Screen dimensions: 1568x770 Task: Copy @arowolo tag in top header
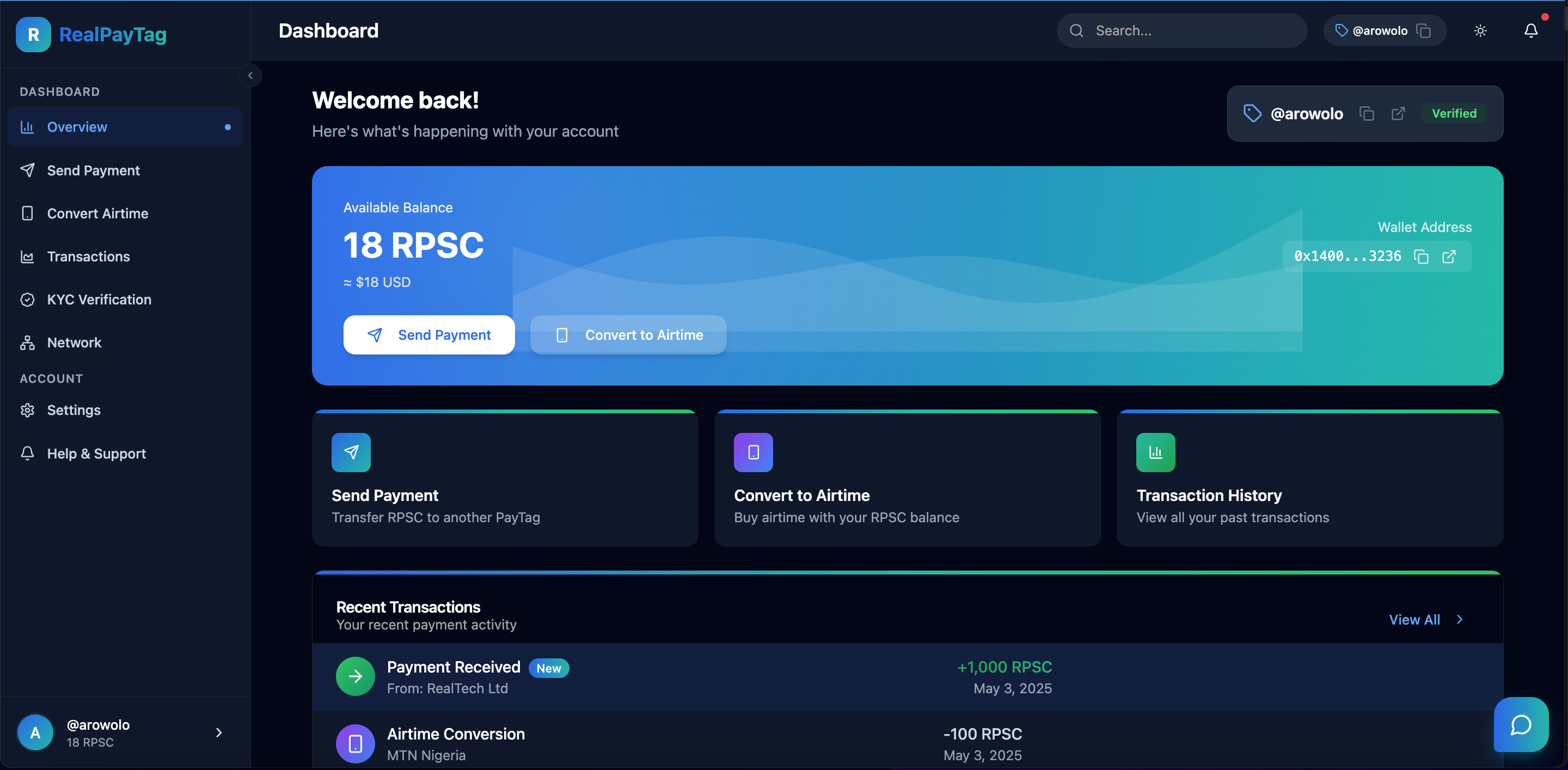tap(1424, 30)
